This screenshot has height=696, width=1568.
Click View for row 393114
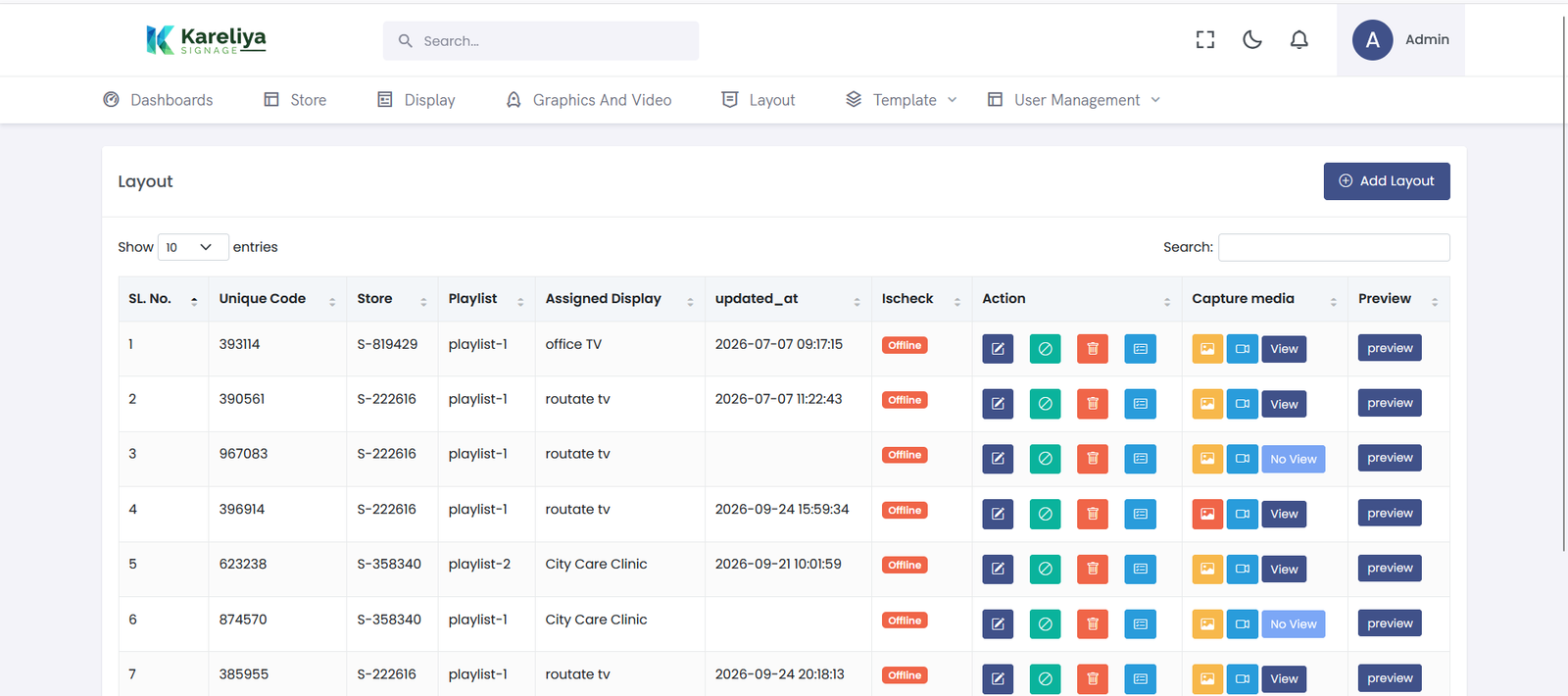pos(1284,349)
